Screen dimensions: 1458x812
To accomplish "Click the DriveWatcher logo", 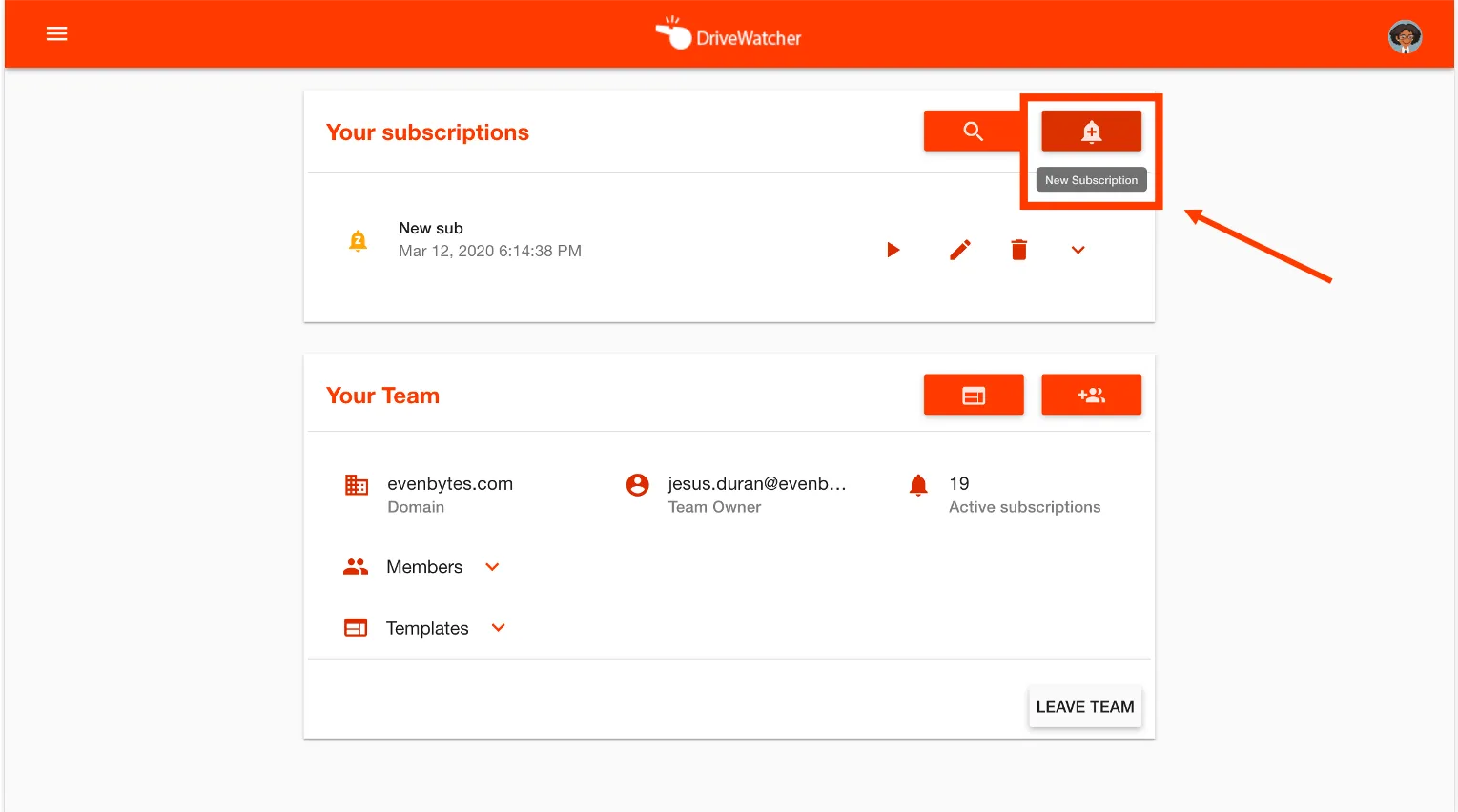I will [729, 34].
